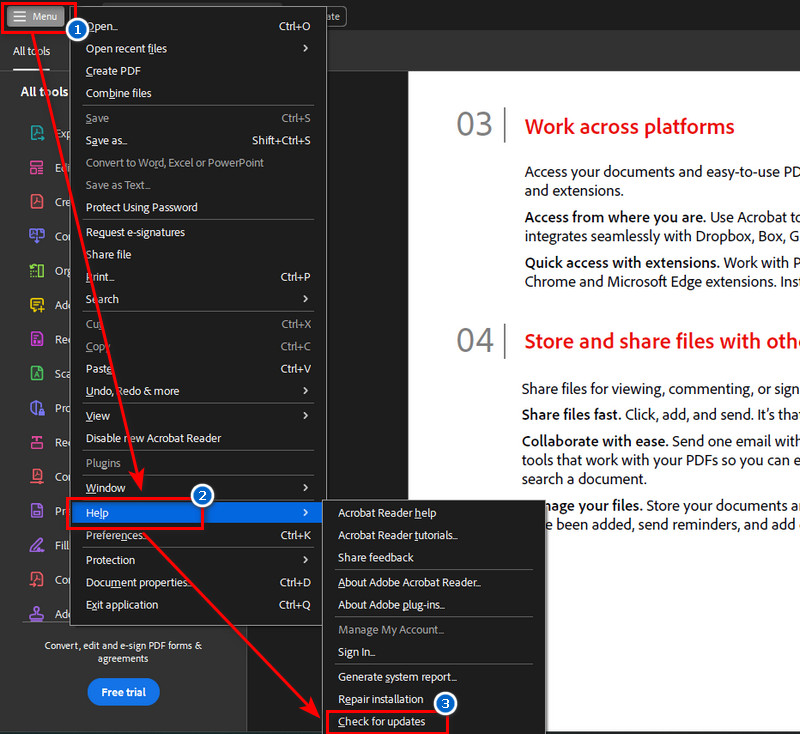Start the Free trial
This screenshot has width=800, height=734.
click(x=123, y=692)
